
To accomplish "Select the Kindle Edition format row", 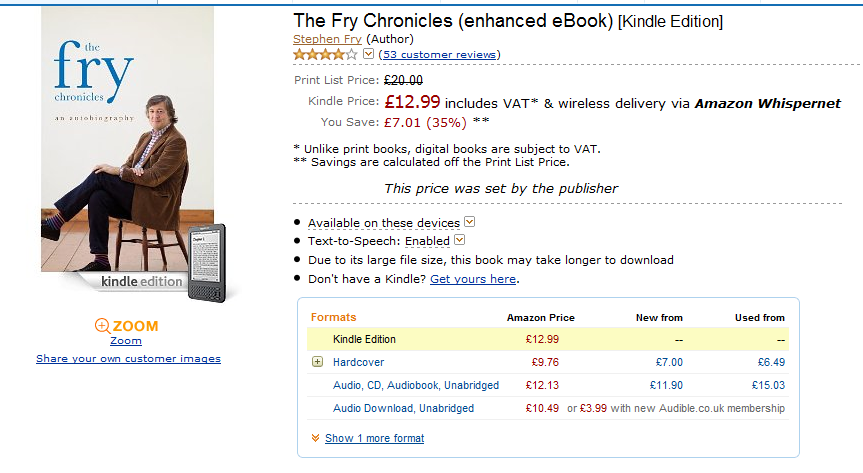I will point(364,340).
